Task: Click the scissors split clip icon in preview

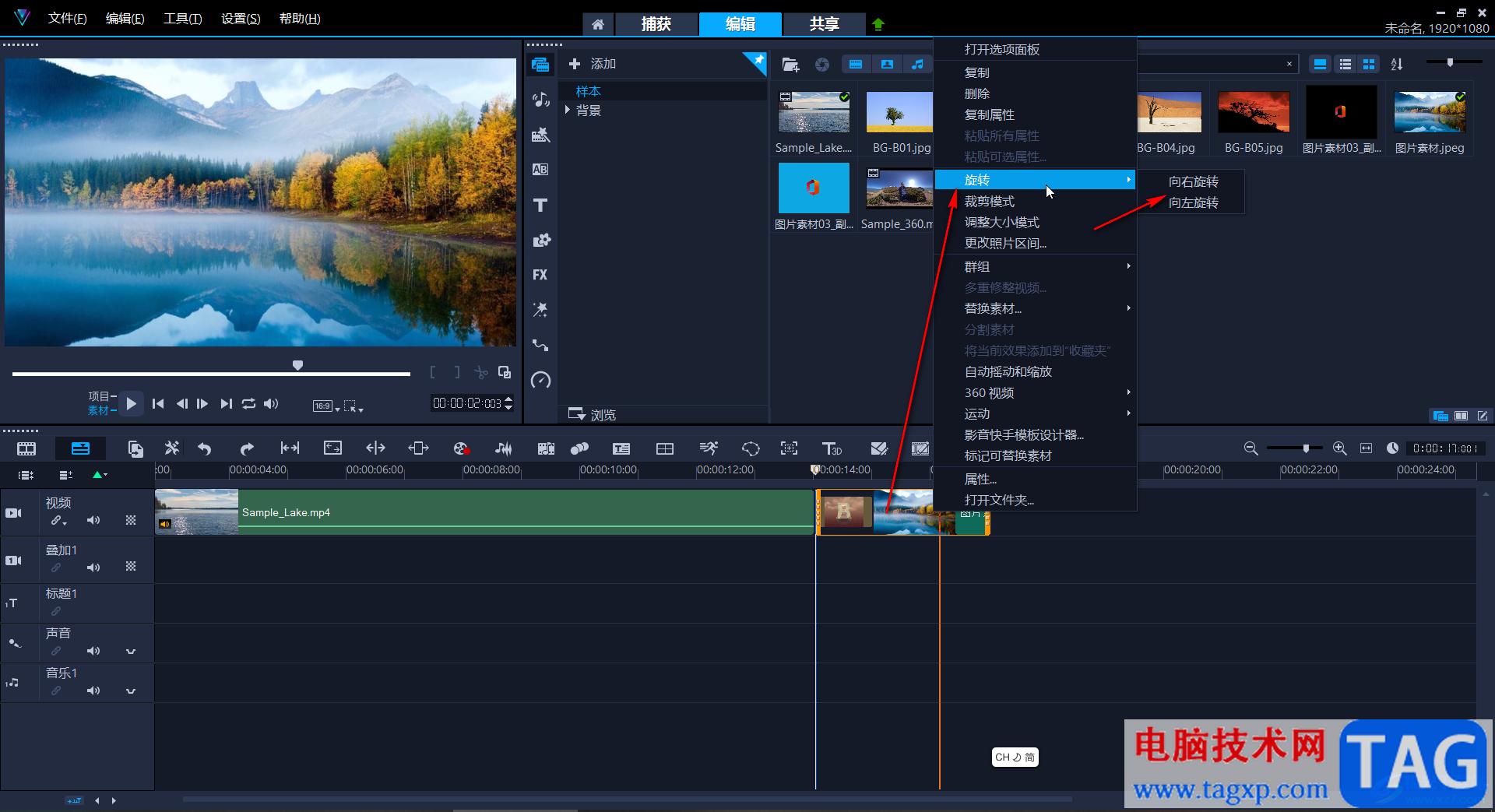Action: coord(481,373)
